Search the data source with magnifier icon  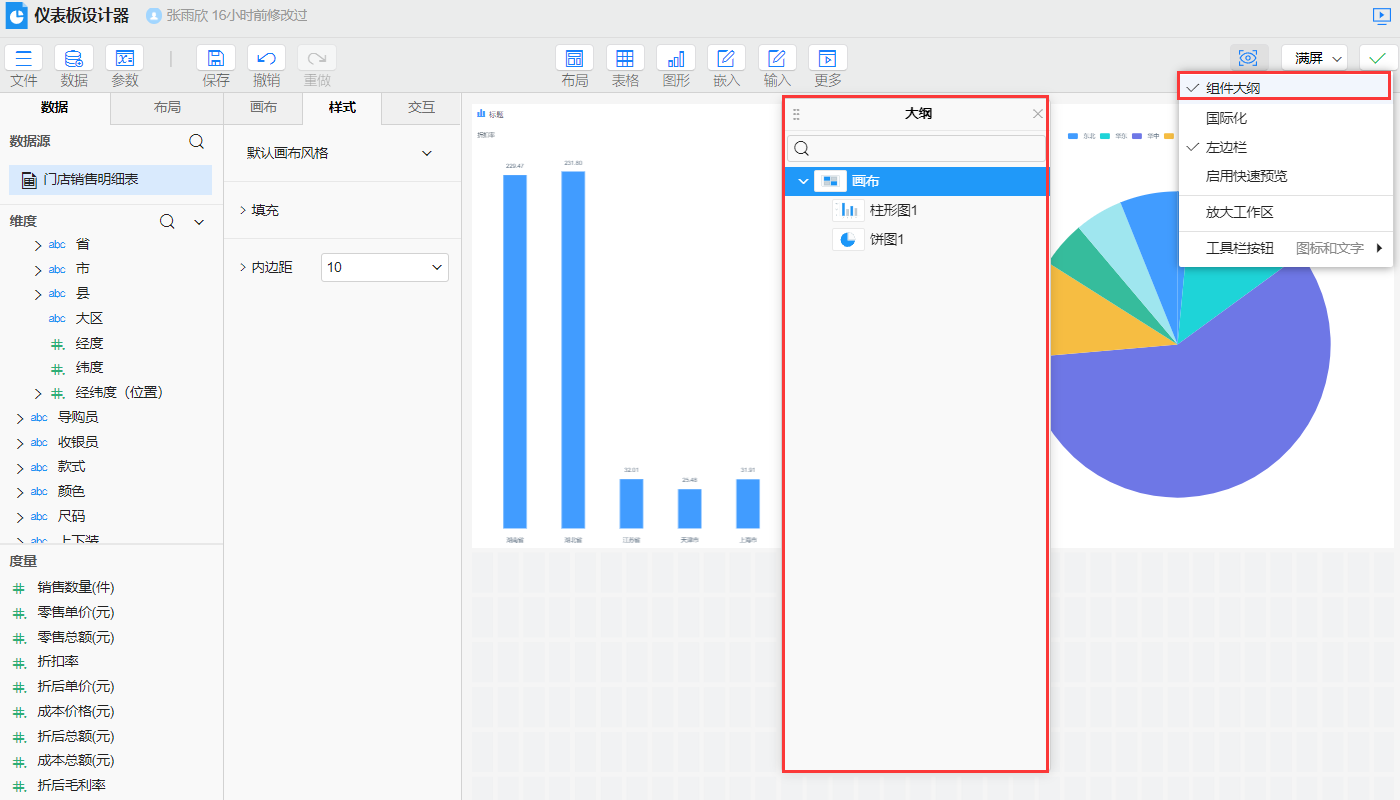pos(197,142)
